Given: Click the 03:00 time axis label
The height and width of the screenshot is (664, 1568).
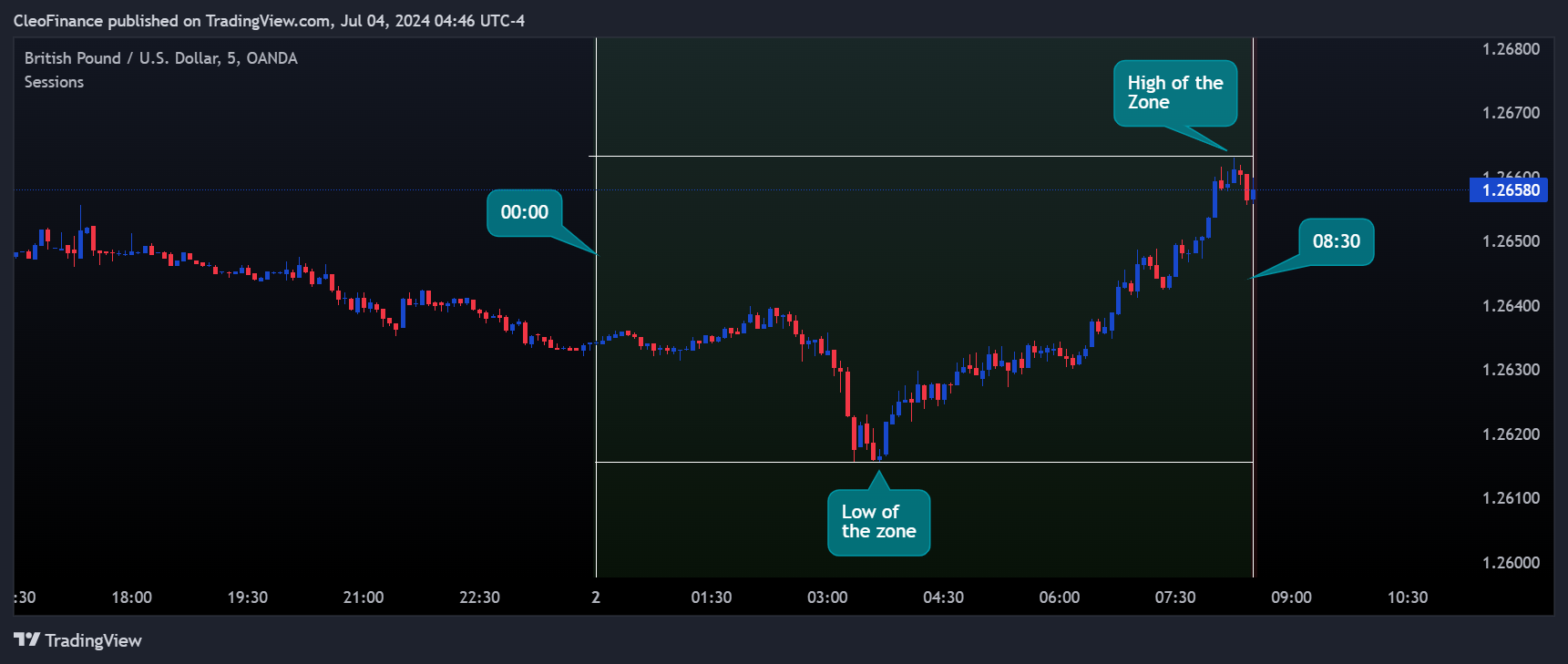Looking at the screenshot, I should (827, 598).
